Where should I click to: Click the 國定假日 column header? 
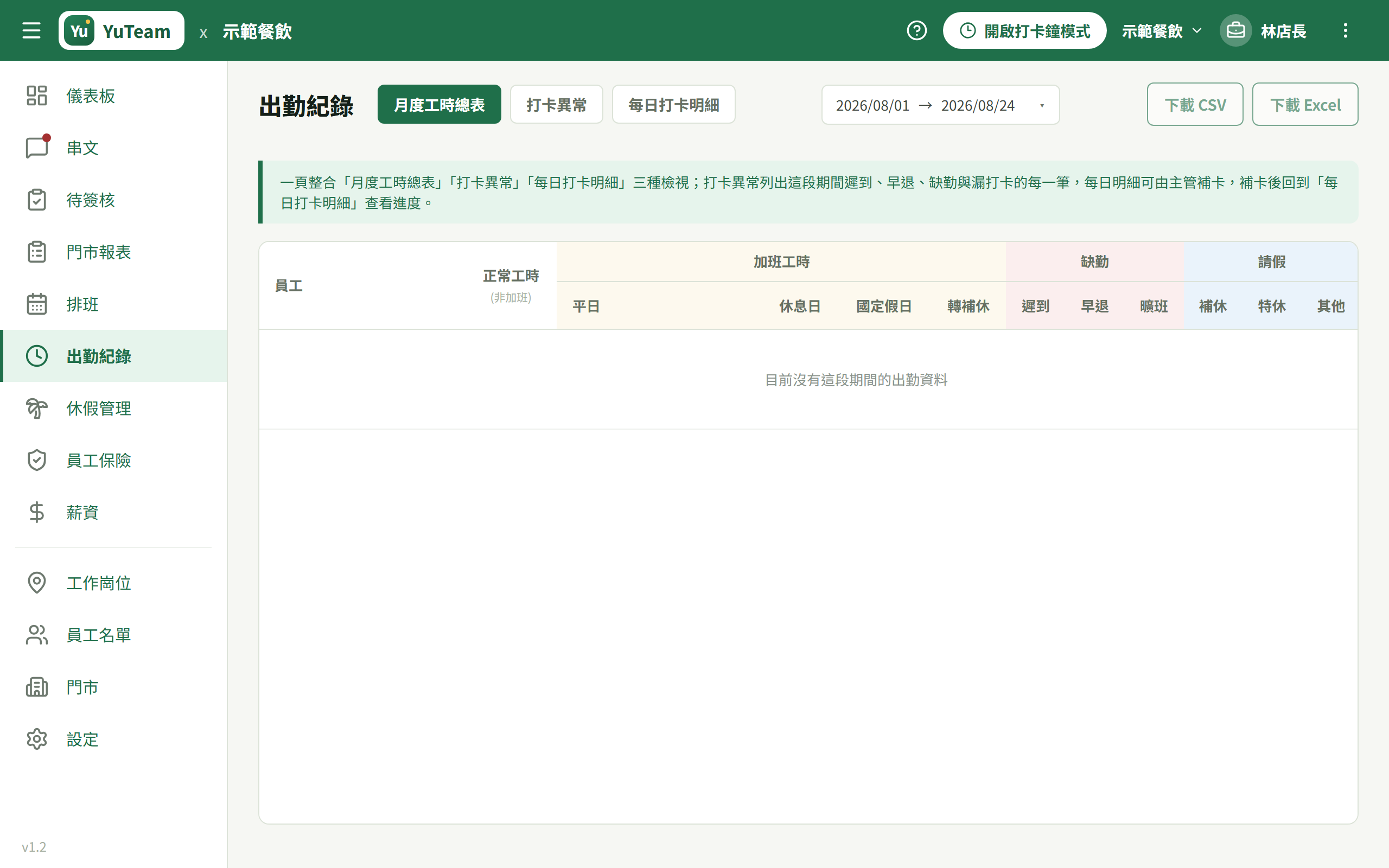point(884,307)
